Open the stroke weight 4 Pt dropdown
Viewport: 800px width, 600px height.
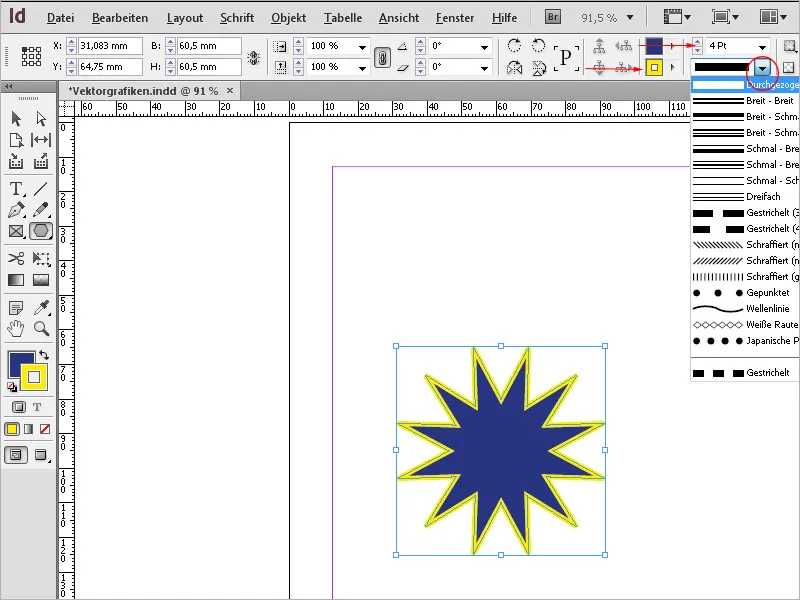762,46
